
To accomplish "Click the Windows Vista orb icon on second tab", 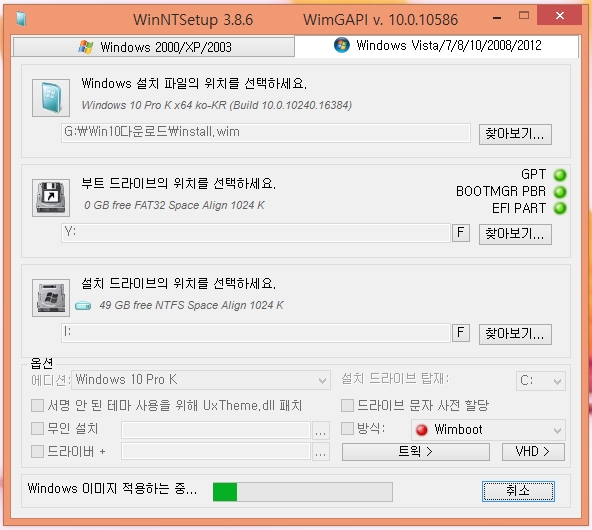I will 342,45.
